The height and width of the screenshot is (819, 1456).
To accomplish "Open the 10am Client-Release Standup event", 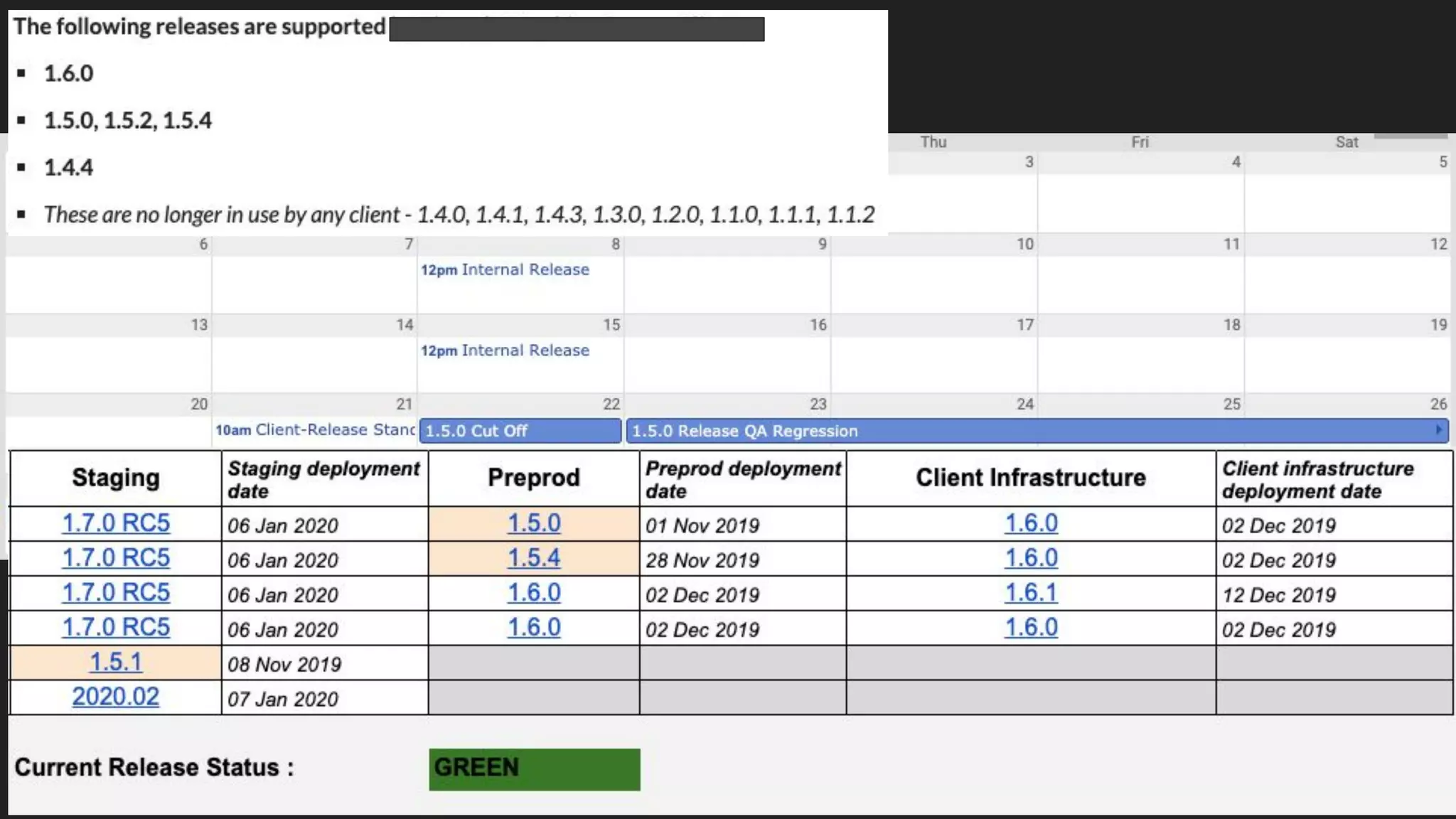I will coord(315,430).
